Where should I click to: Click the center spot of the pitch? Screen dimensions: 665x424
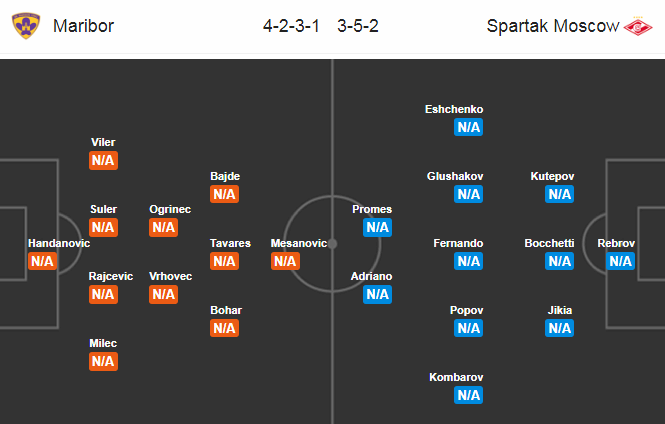pyautogui.click(x=332, y=244)
